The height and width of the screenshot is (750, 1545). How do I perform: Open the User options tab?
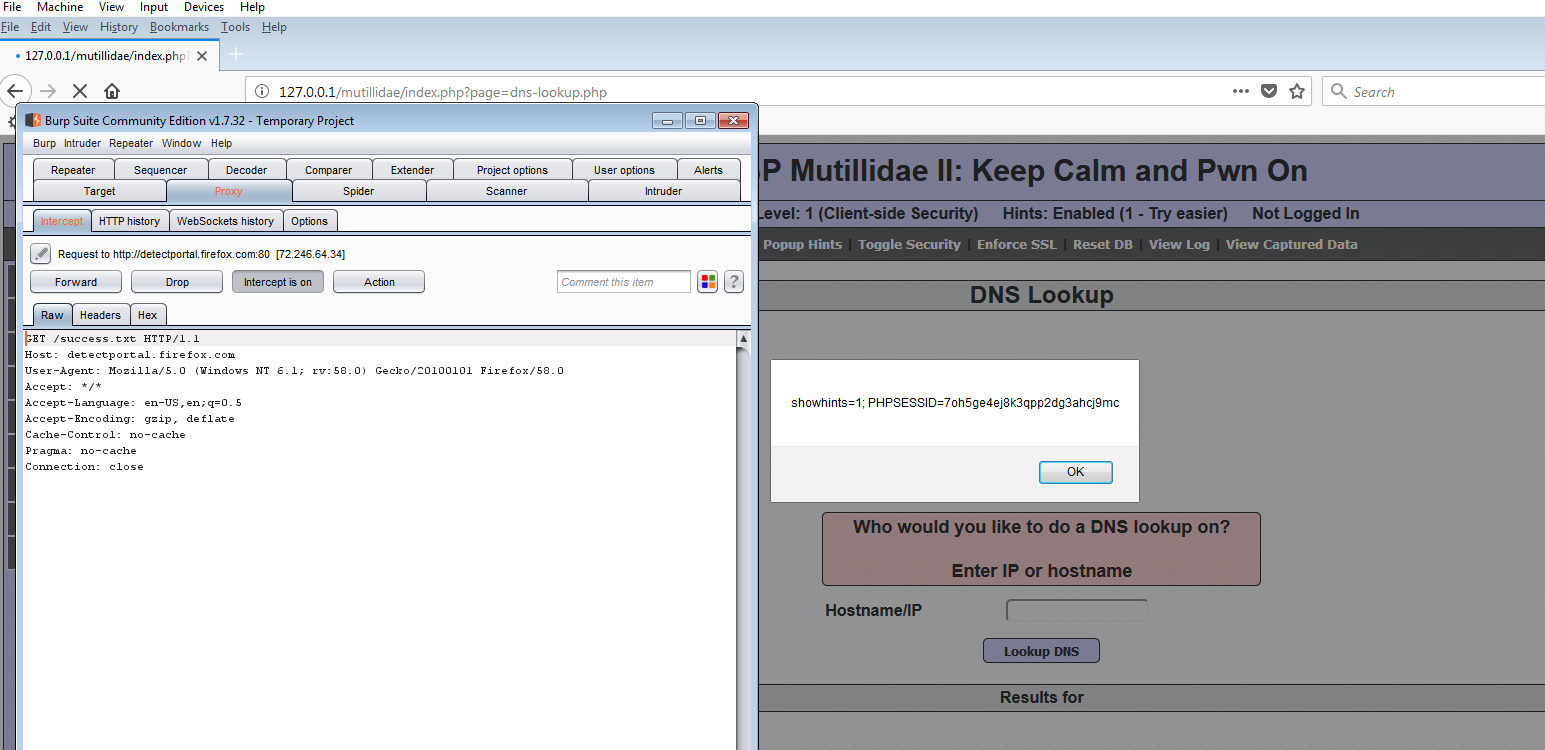[x=624, y=170]
